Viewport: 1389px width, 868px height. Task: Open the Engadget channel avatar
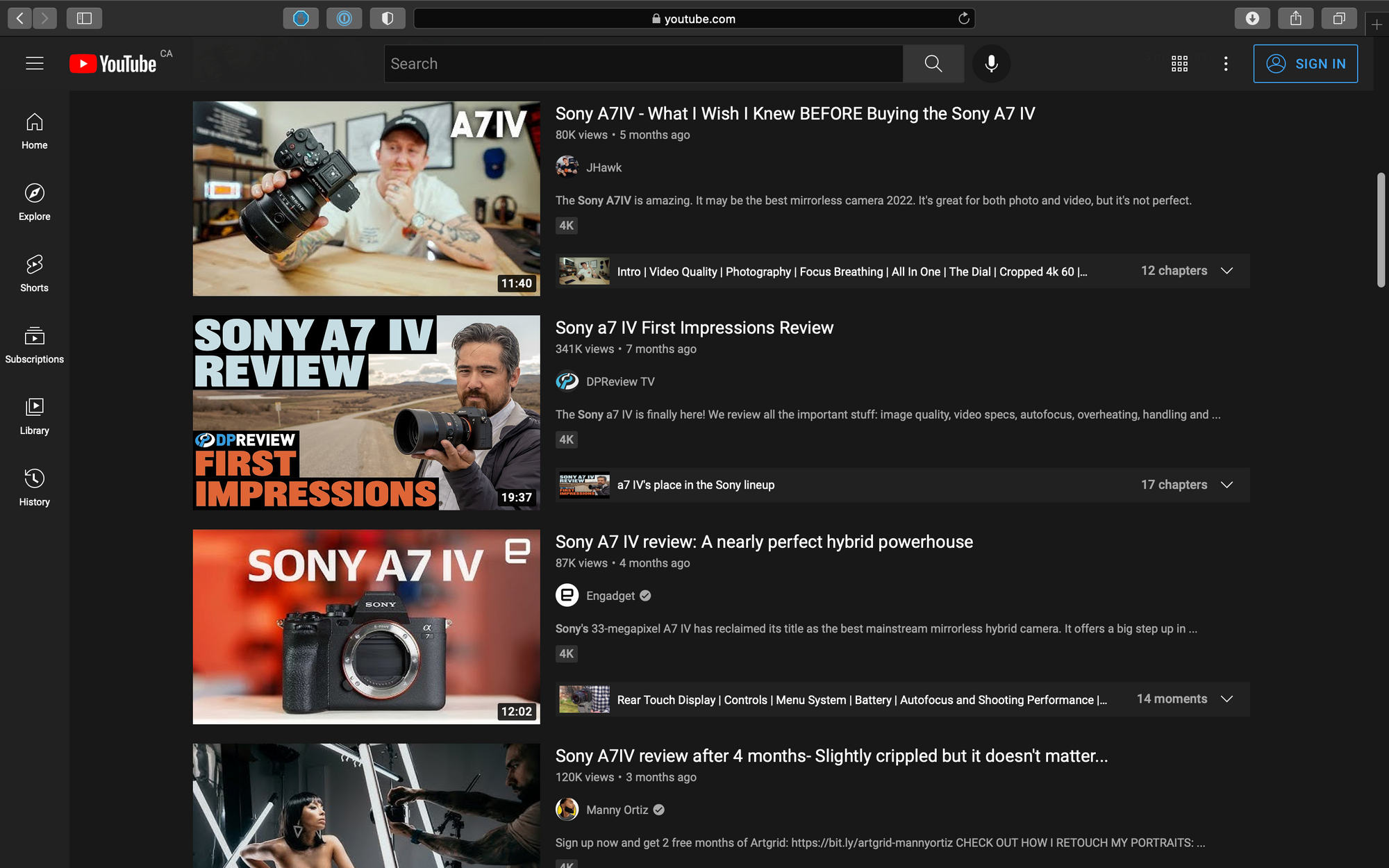(567, 595)
